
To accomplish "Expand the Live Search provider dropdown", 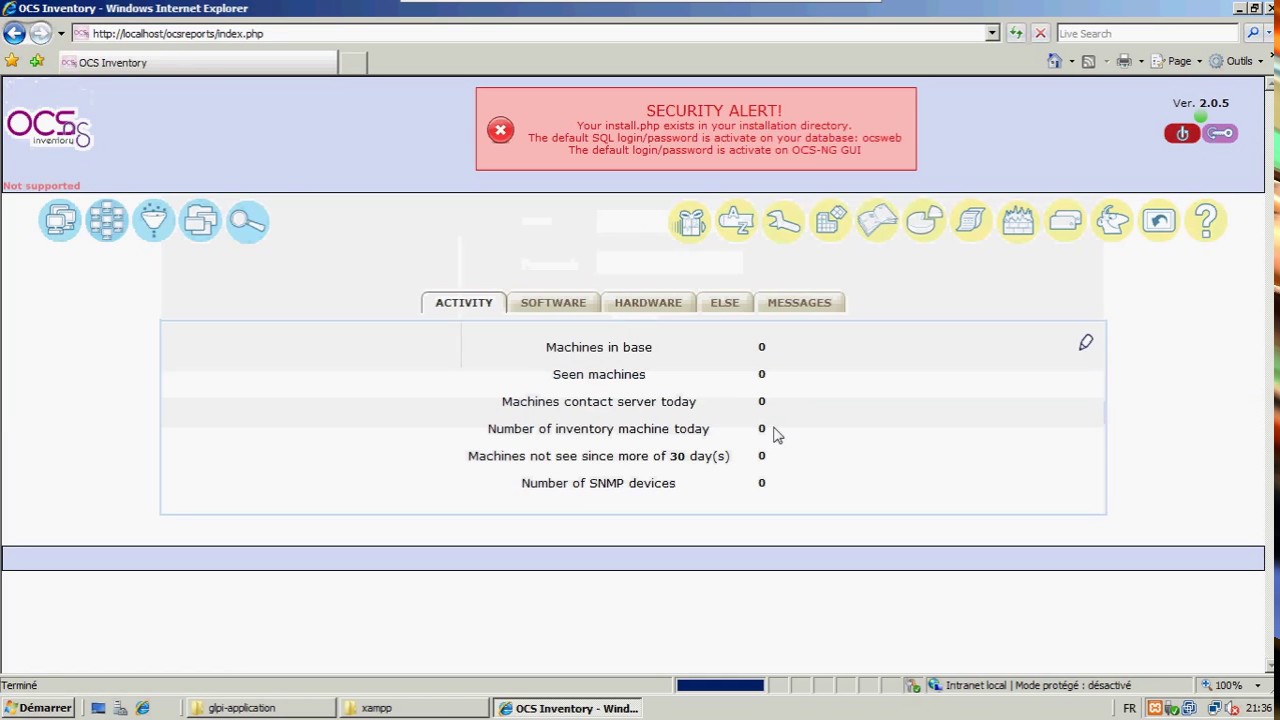I will [1270, 33].
